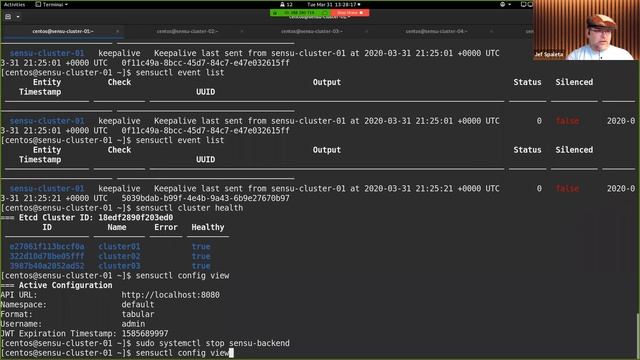The image size is (640, 360).
Task: Click the 'API URL:' label
Action: pyautogui.click(x=19, y=295)
